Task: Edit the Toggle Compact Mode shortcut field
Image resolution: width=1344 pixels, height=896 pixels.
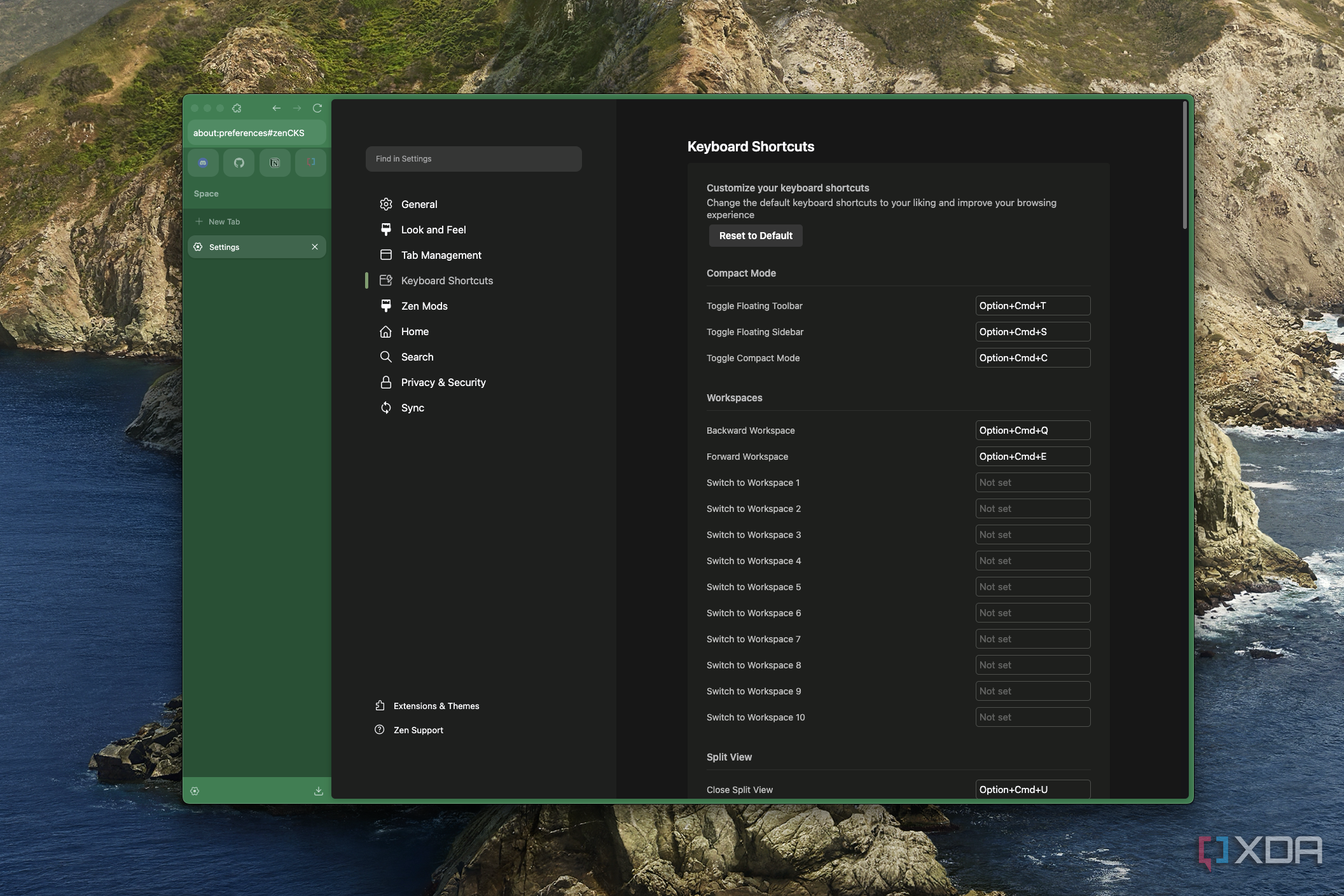Action: [1032, 358]
